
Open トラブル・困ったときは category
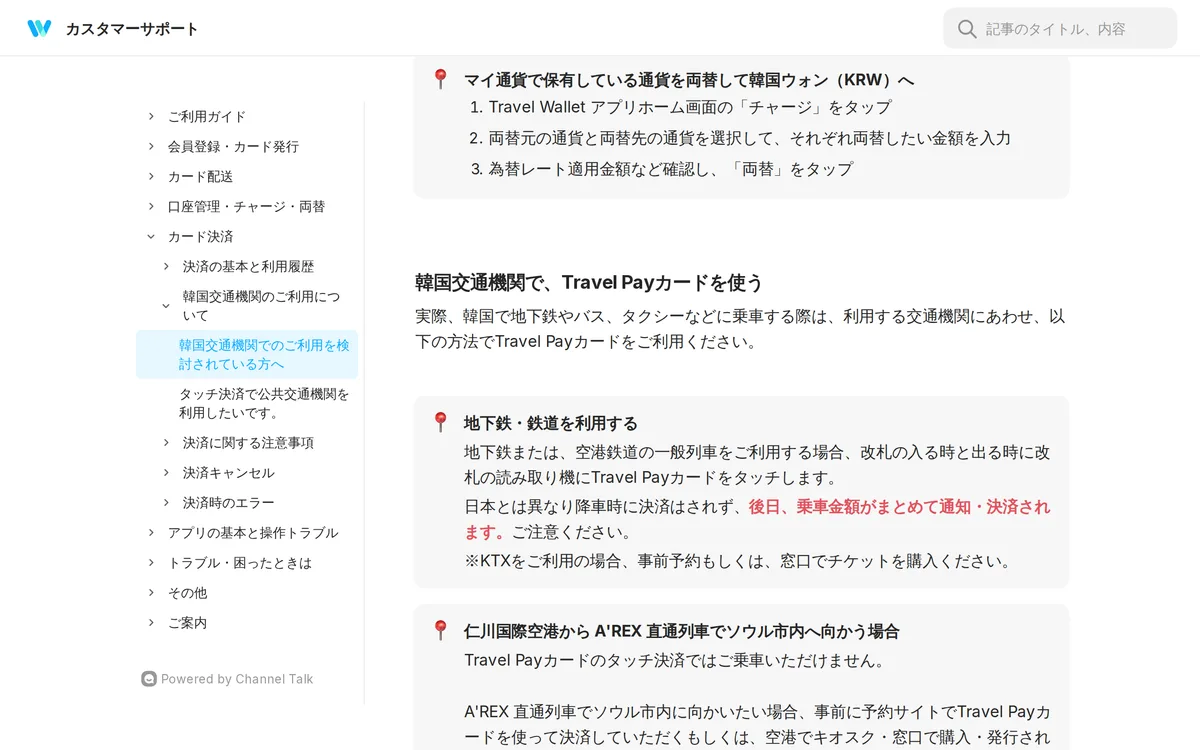pyautogui.click(x=240, y=562)
